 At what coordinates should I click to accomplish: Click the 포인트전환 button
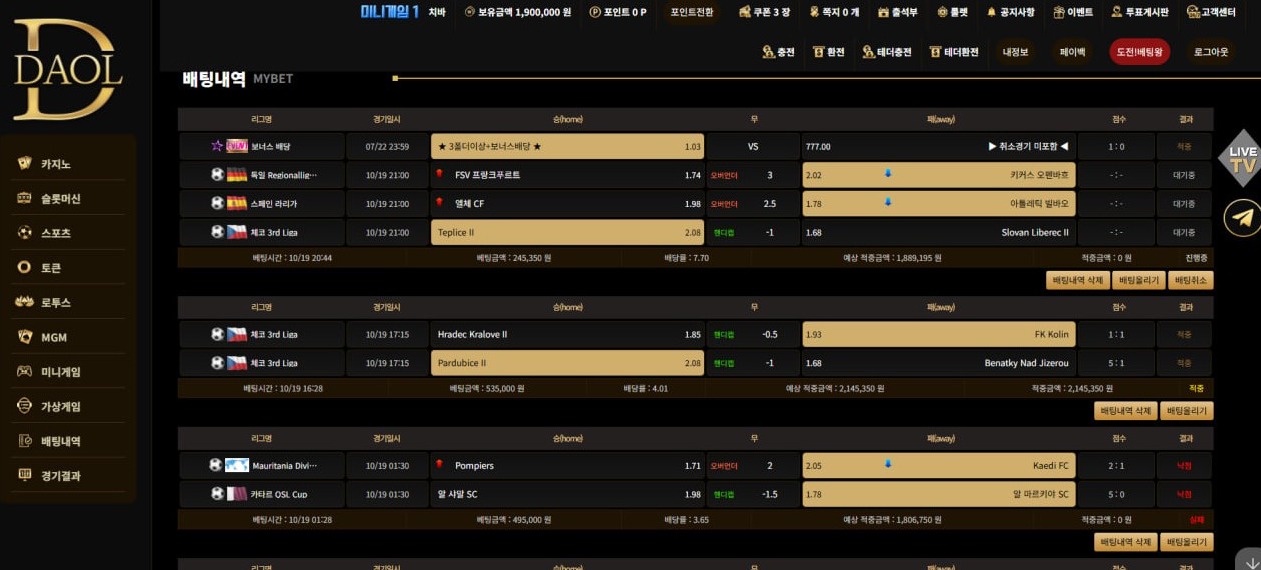tap(691, 12)
